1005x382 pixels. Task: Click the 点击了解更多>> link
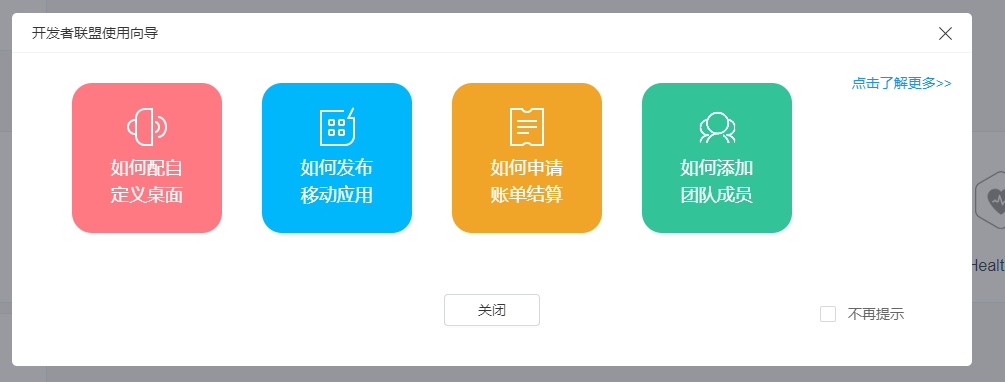click(x=901, y=83)
